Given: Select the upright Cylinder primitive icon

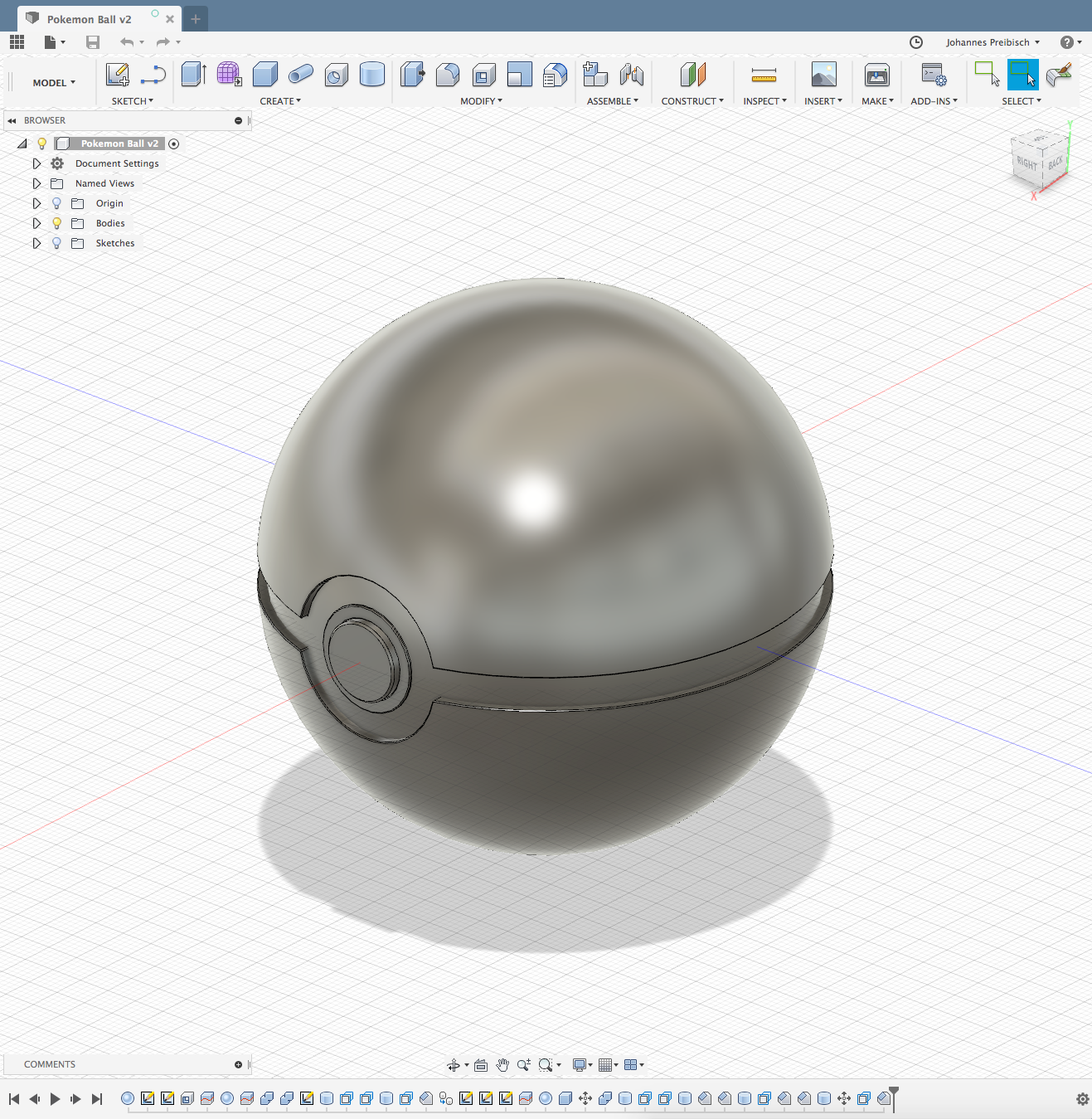Looking at the screenshot, I should coord(372,75).
